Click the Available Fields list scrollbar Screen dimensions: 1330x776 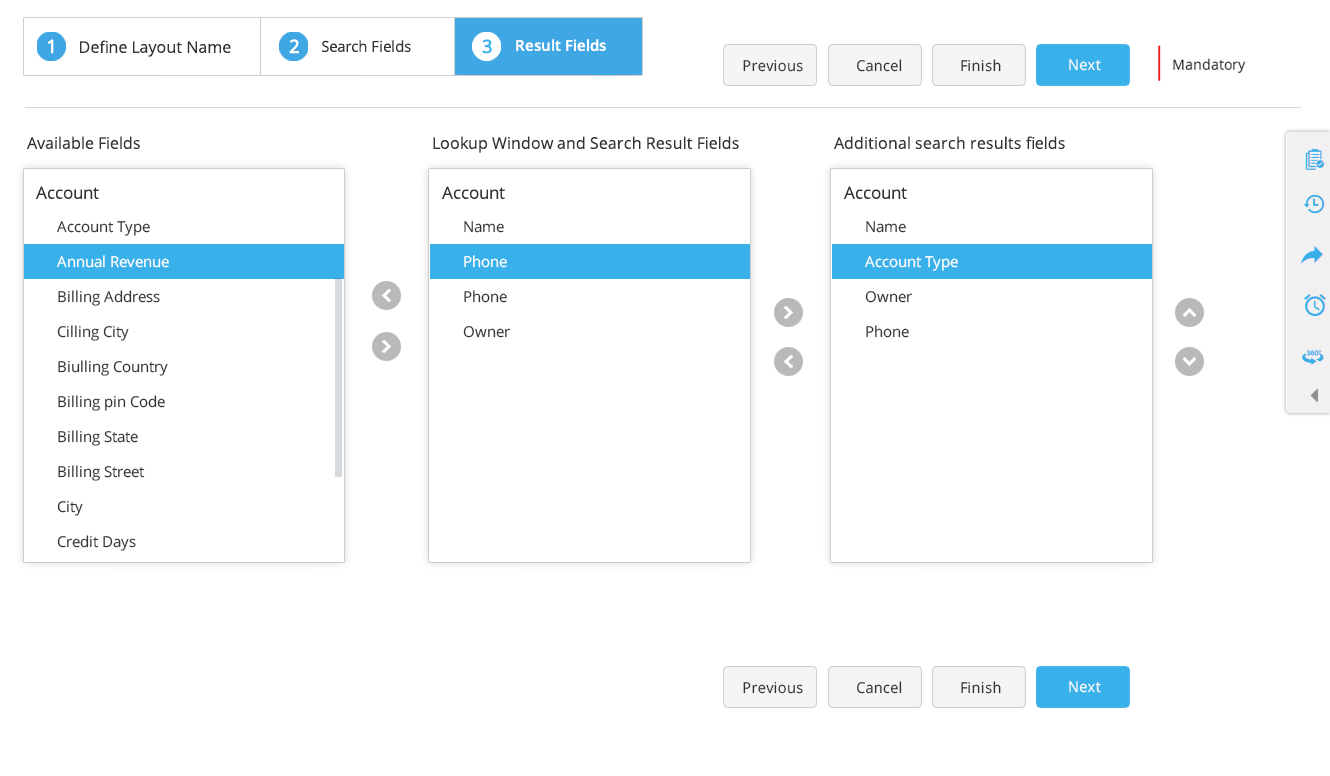[x=338, y=378]
